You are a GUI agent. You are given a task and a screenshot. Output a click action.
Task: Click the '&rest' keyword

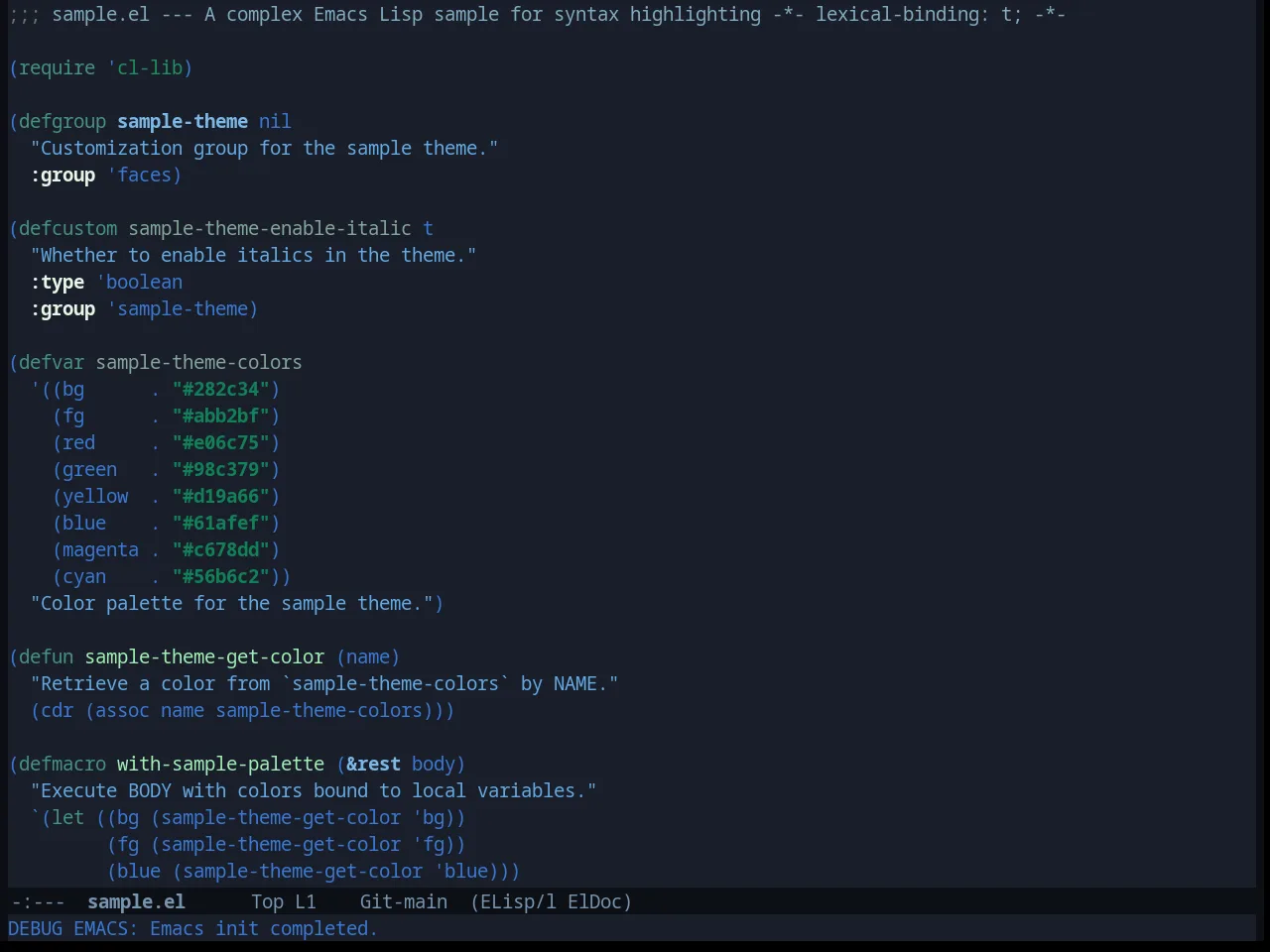coord(374,764)
